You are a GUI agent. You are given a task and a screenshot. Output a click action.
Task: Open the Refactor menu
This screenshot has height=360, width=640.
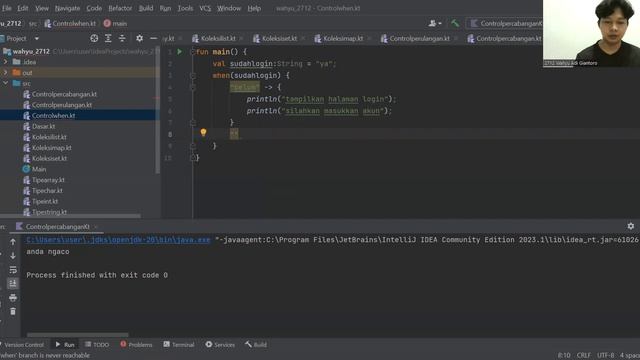point(120,8)
